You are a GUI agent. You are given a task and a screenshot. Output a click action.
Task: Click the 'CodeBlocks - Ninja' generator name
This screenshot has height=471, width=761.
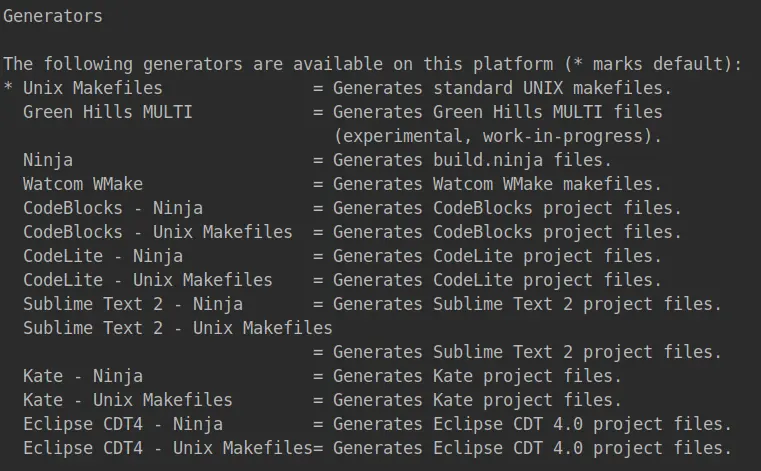click(113, 208)
